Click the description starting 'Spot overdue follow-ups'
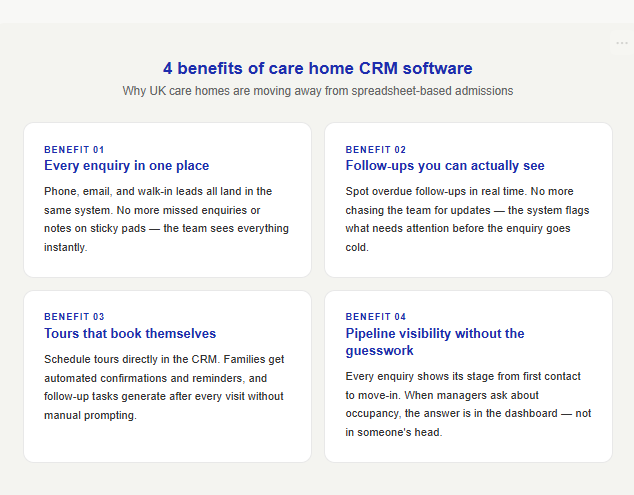 tap(467, 219)
